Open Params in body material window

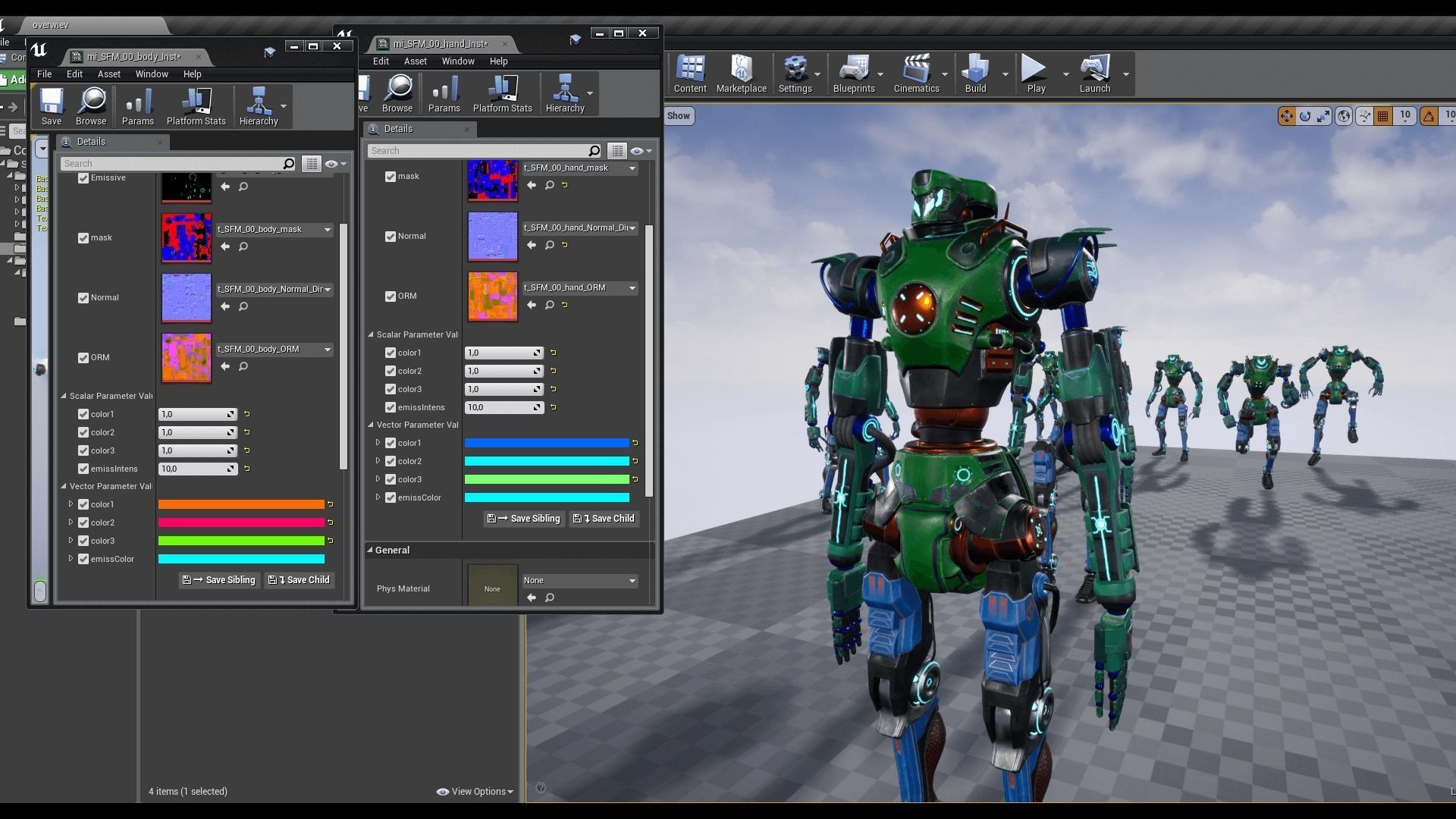[x=138, y=105]
